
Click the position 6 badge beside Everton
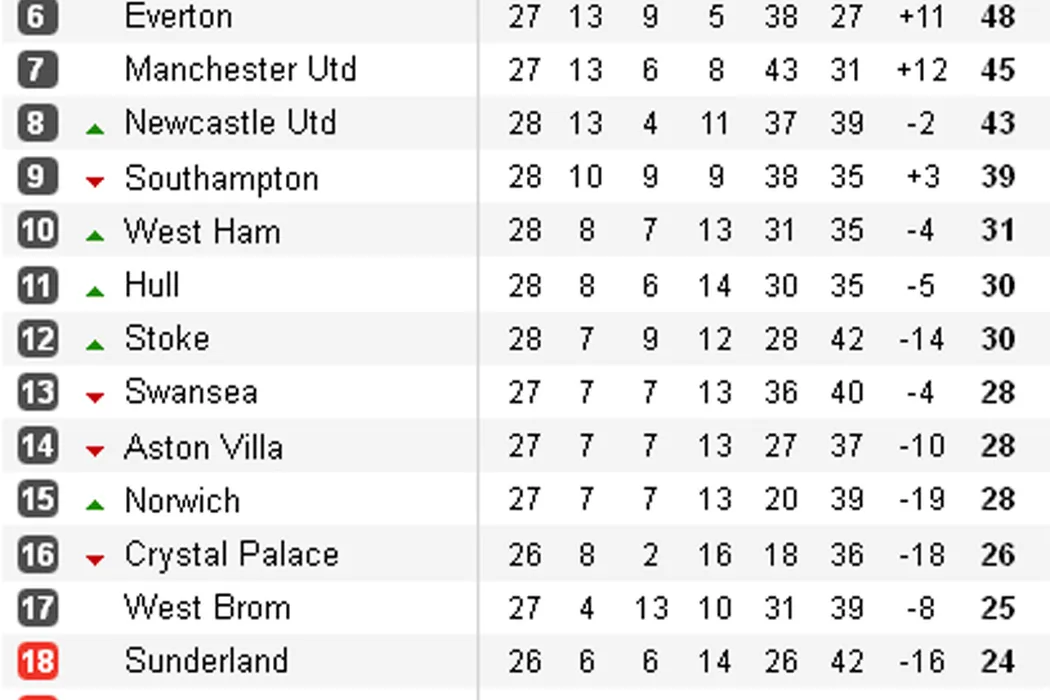tap(37, 17)
